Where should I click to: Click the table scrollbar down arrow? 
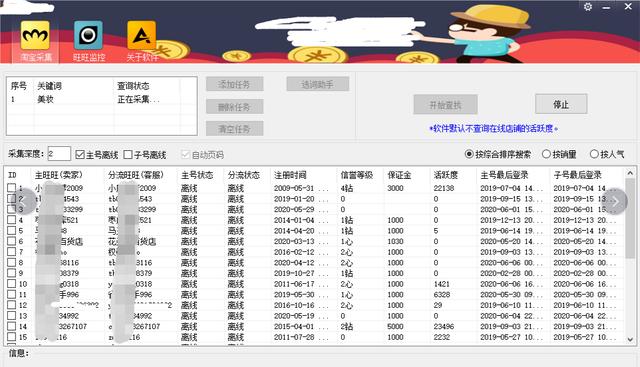[630, 340]
